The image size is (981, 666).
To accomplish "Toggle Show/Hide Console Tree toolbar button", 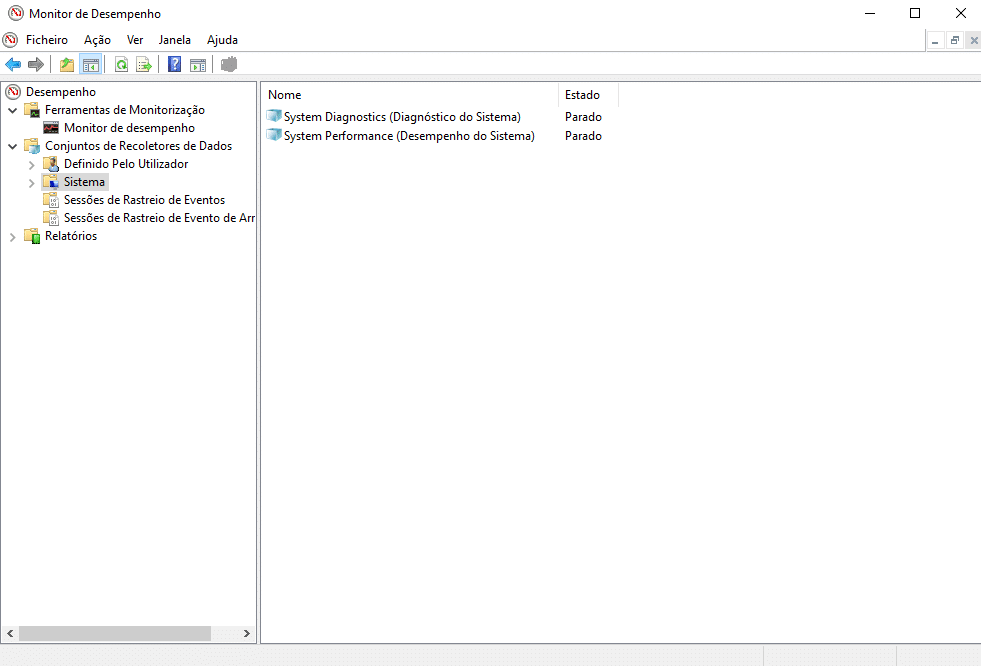I will point(90,65).
